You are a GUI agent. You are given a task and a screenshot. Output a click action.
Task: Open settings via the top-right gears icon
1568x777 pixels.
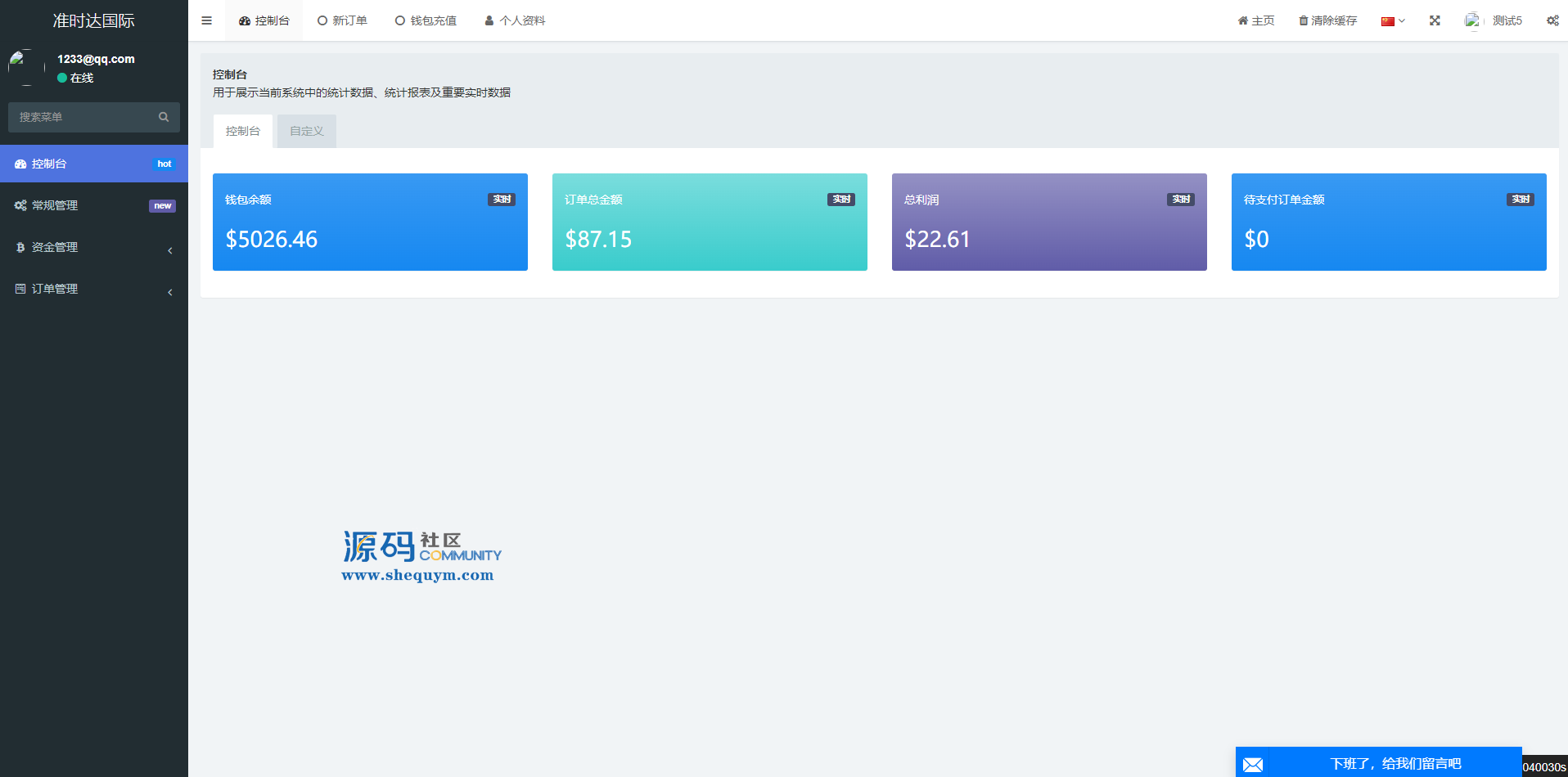click(x=1552, y=20)
